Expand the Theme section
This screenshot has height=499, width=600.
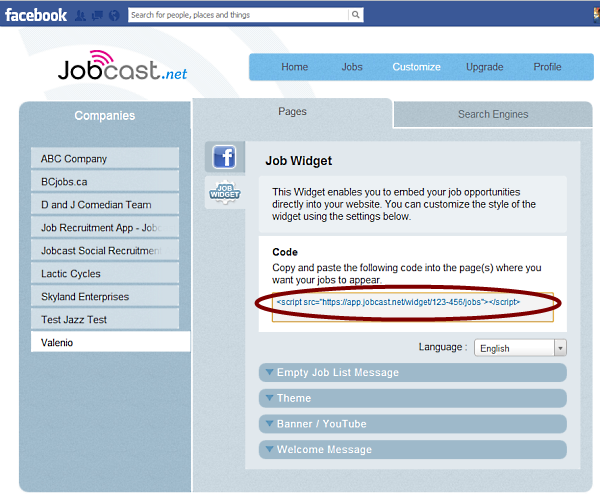pyautogui.click(x=412, y=398)
